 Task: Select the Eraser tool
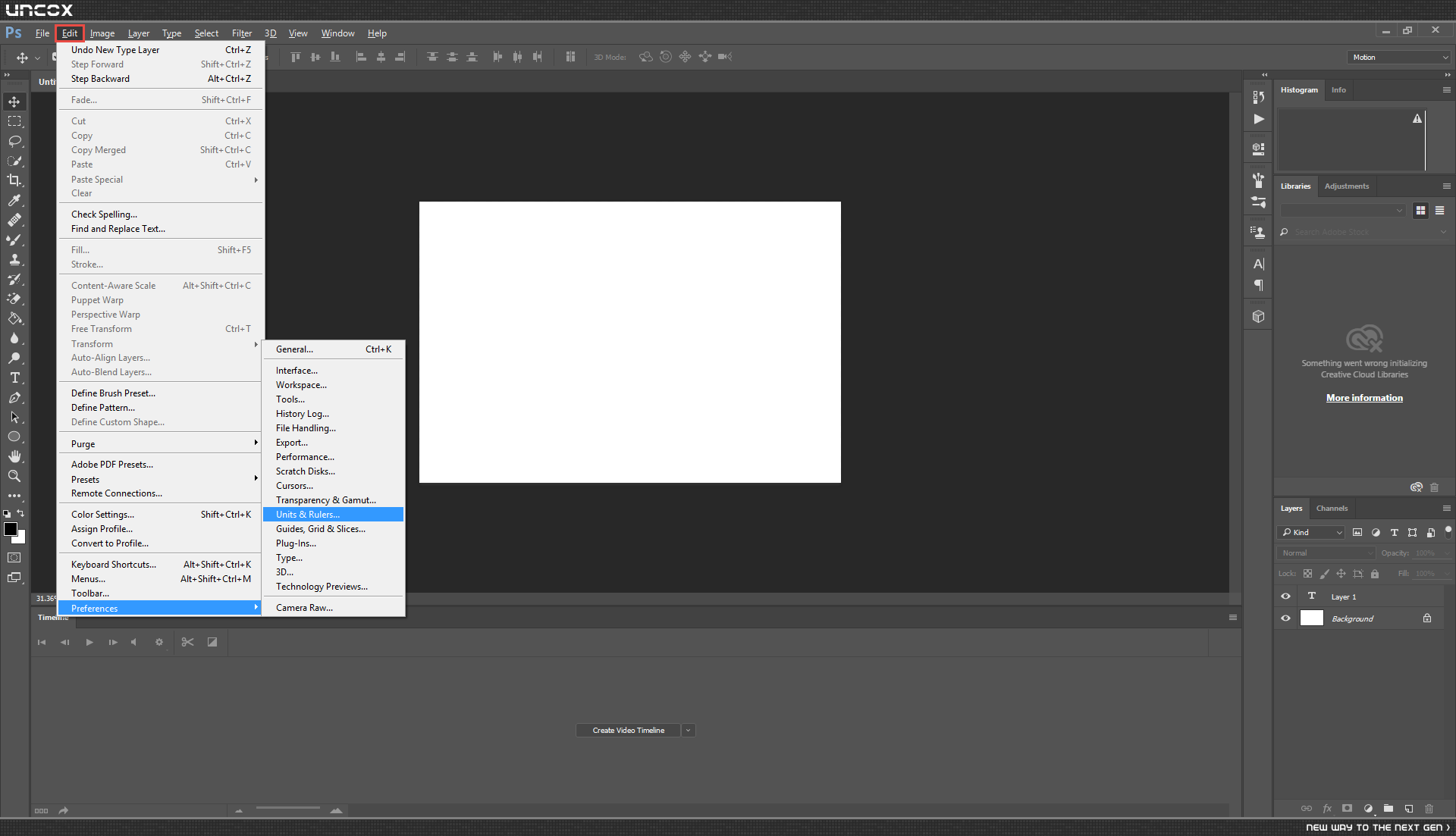tap(14, 299)
